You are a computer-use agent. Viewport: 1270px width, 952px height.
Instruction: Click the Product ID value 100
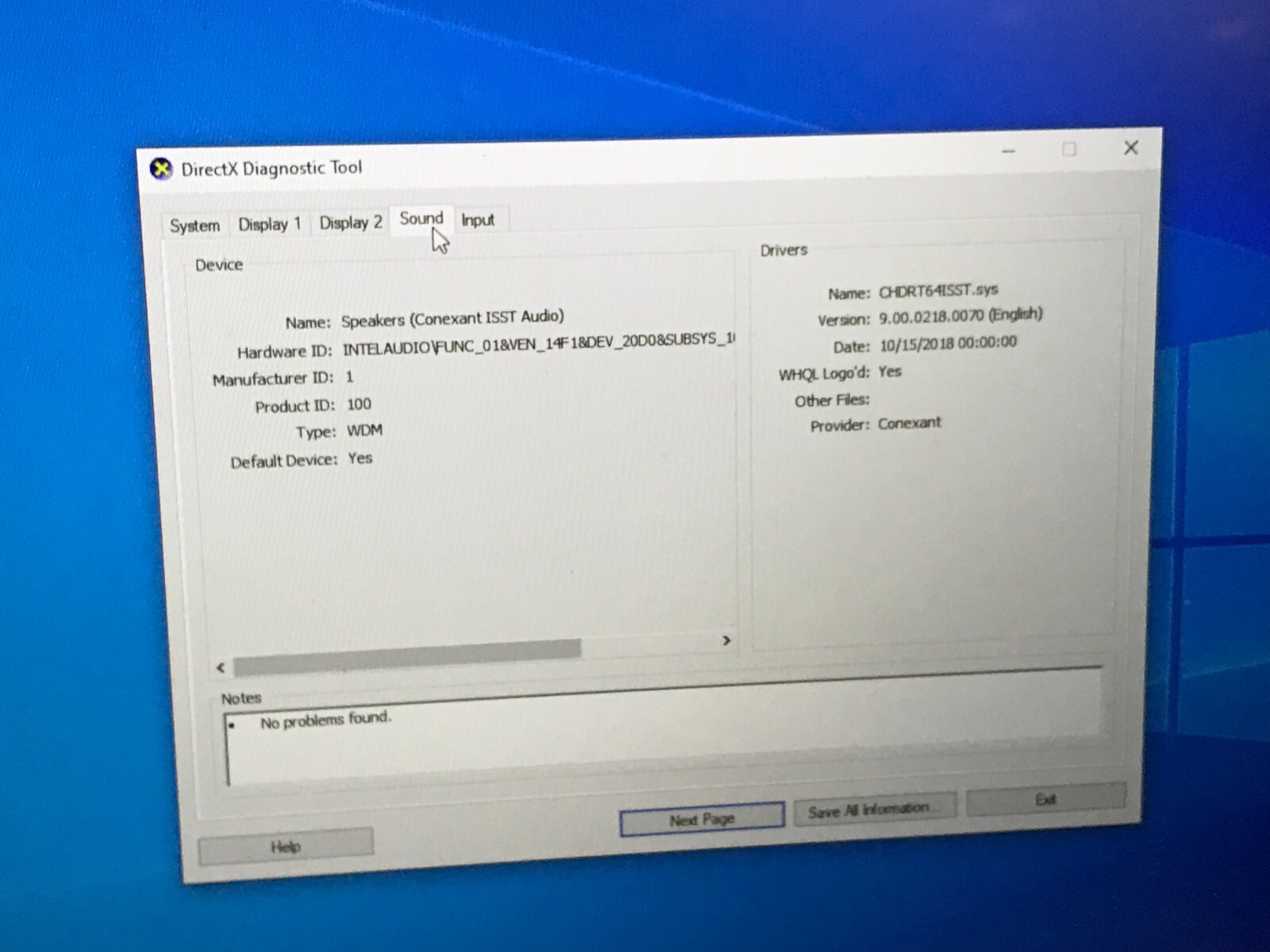(359, 405)
